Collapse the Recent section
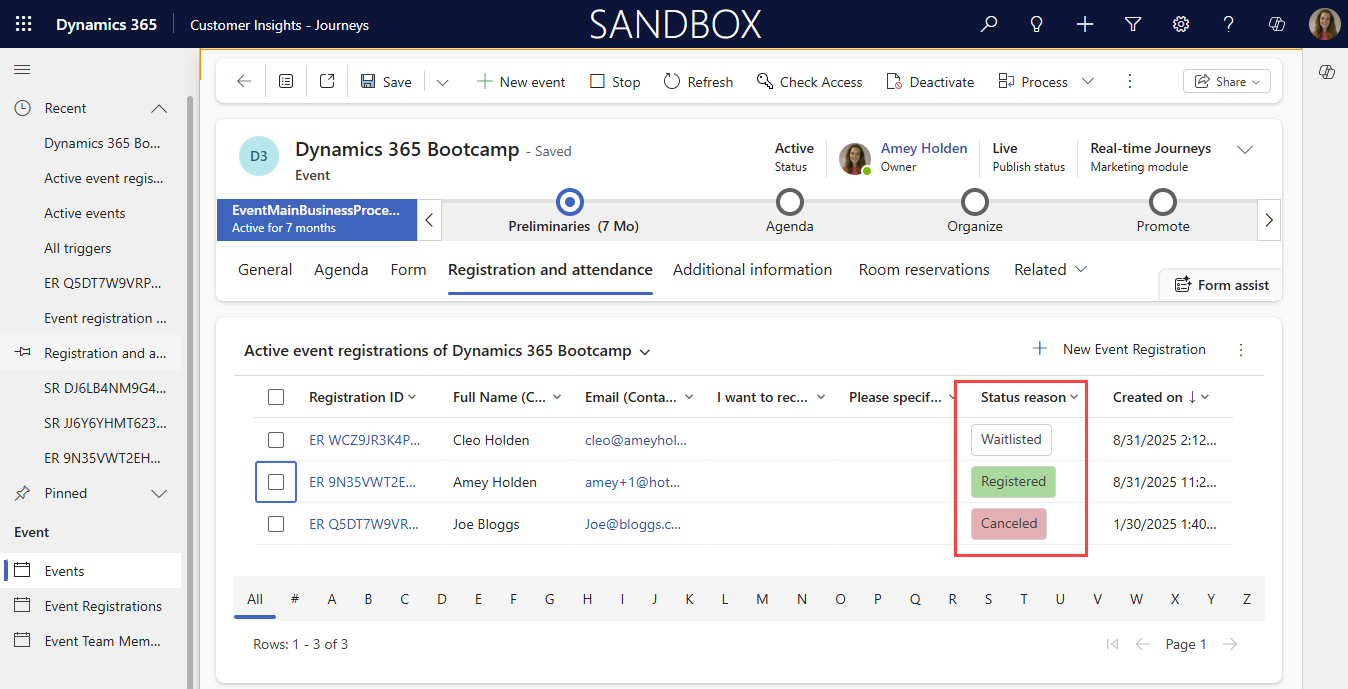The image size is (1348, 689). 159,108
